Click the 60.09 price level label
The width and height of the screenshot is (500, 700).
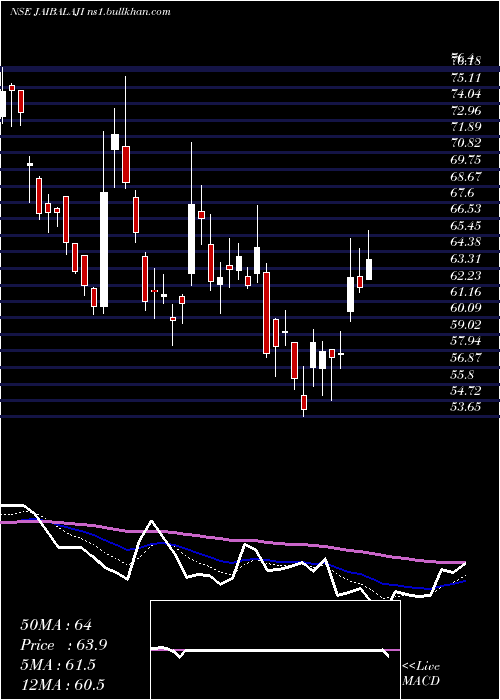coord(467,308)
